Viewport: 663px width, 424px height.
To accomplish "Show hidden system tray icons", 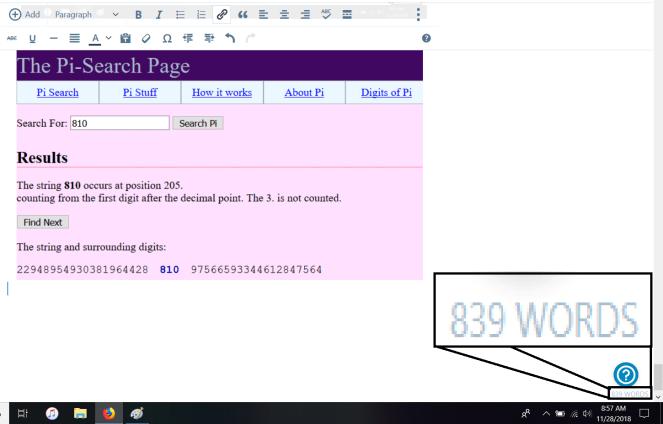I will coord(546,413).
